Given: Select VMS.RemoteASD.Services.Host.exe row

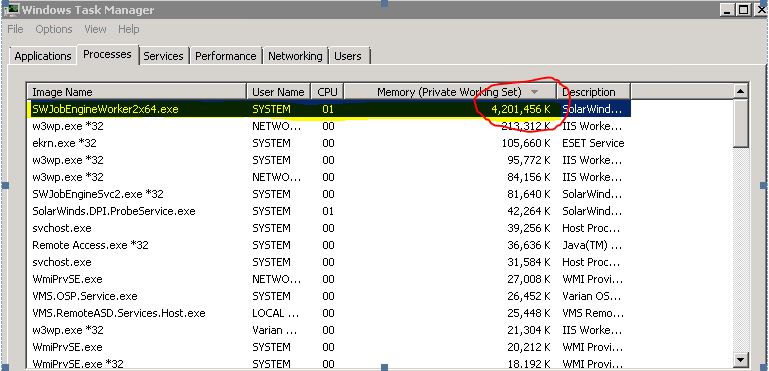Looking at the screenshot, I should tap(329, 313).
